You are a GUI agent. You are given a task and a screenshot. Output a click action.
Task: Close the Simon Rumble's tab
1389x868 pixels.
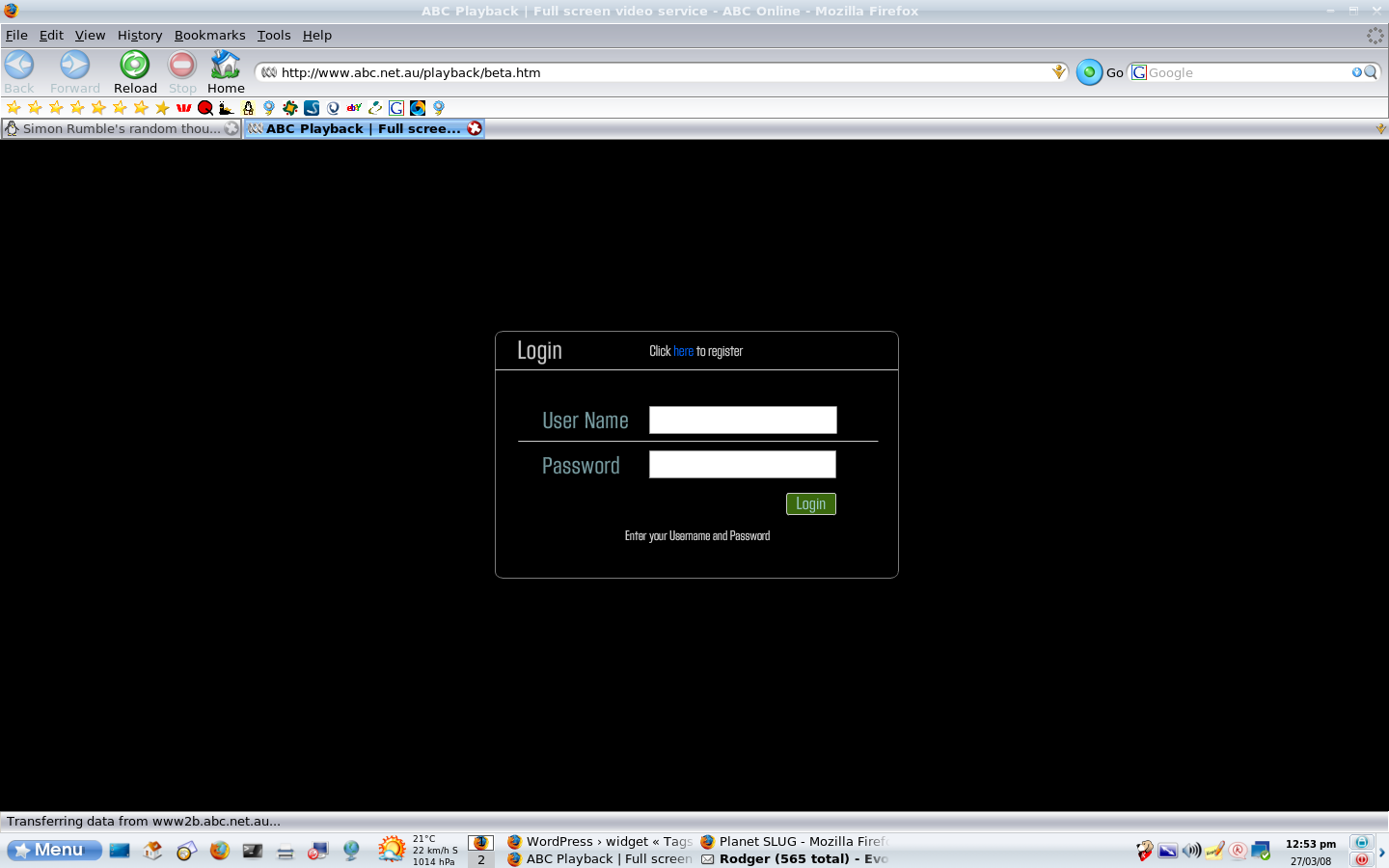tap(231, 128)
